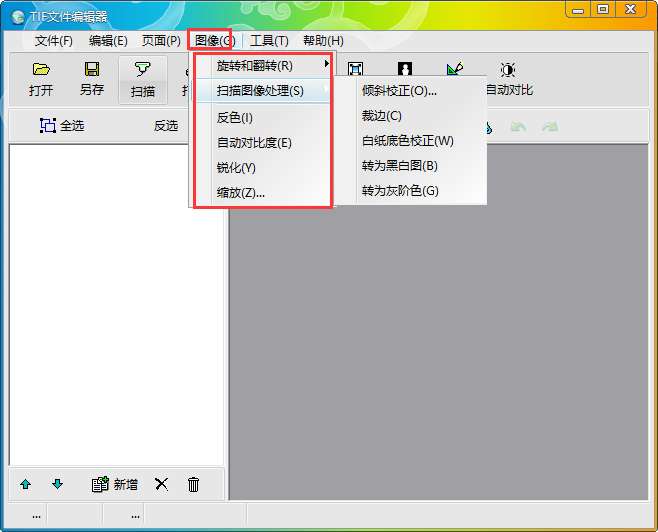Choose 锐化(Y) sharpen option
The image size is (658, 532).
pos(264,168)
